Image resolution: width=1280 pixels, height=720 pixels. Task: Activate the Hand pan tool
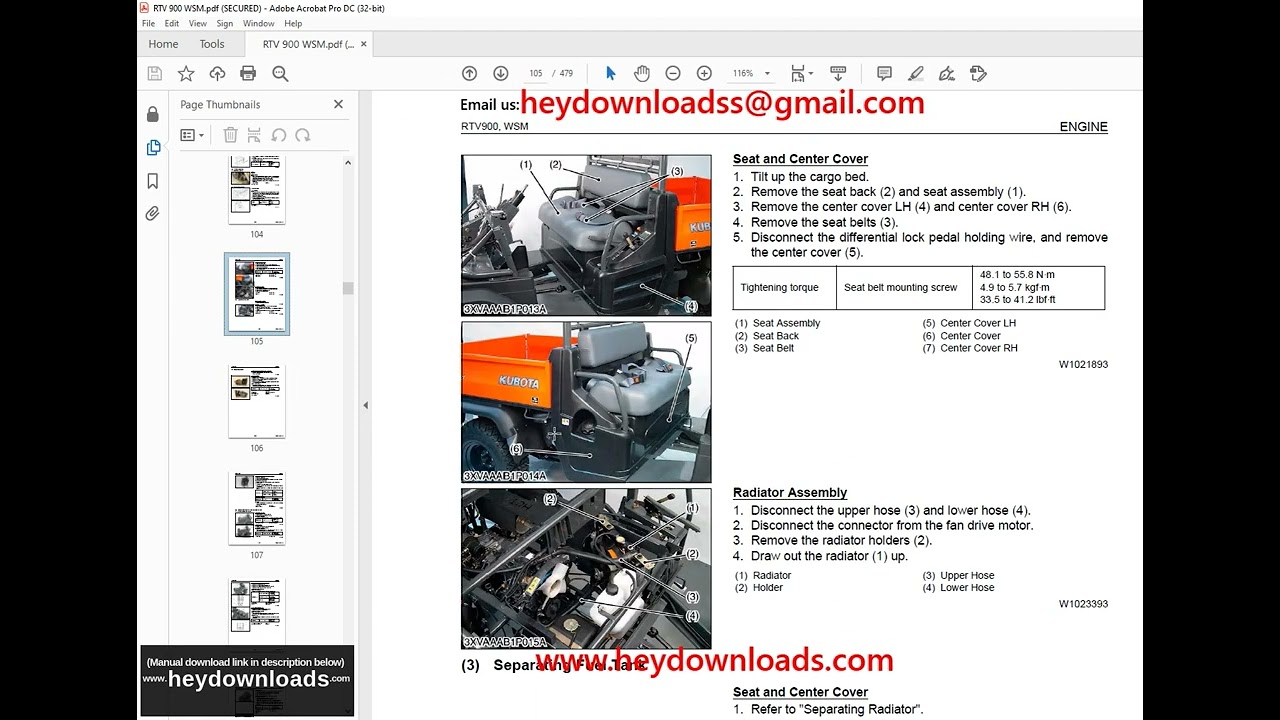[x=642, y=73]
